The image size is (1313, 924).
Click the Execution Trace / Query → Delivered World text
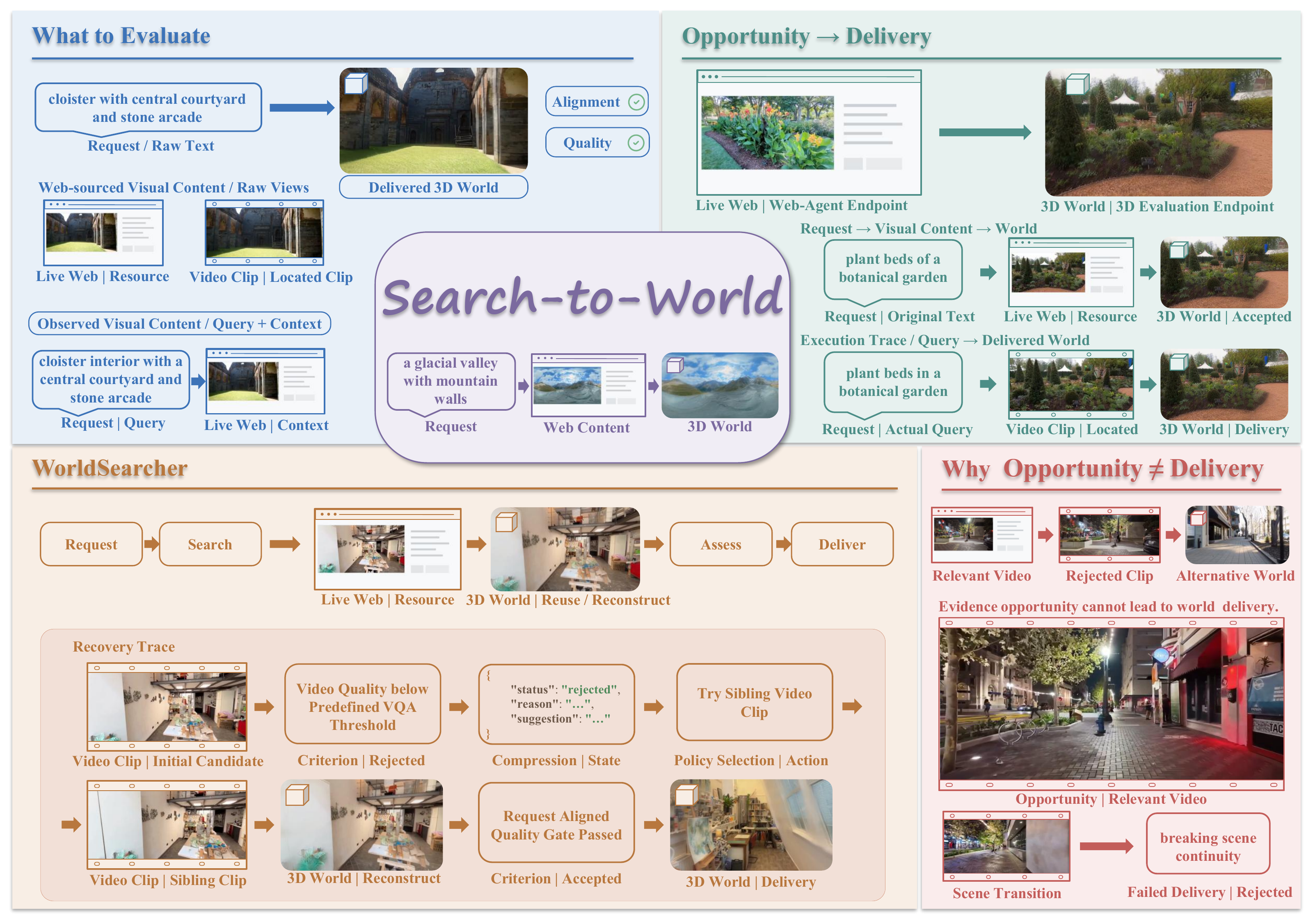[x=945, y=340]
